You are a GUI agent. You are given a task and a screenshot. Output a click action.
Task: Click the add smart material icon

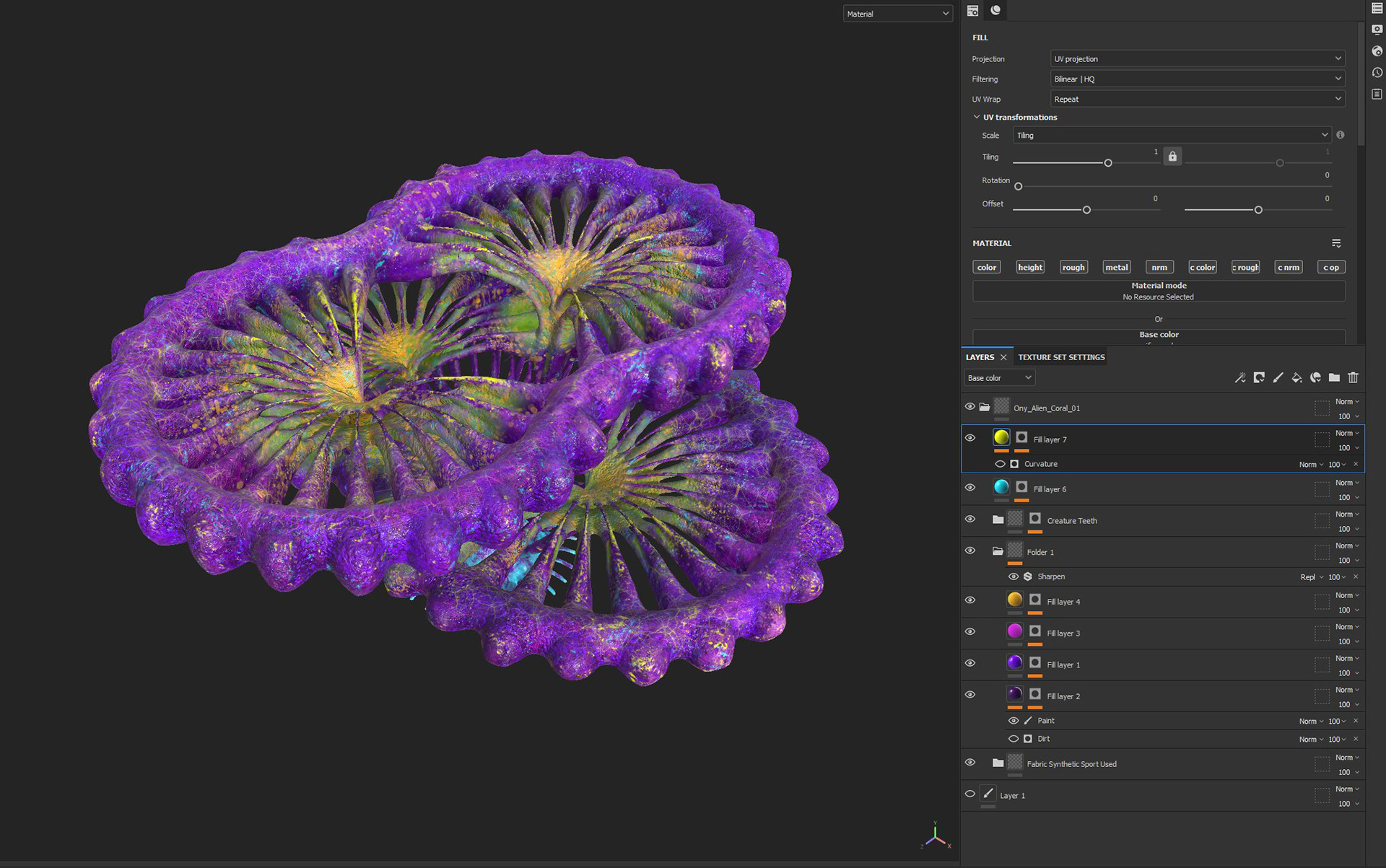tap(1315, 377)
